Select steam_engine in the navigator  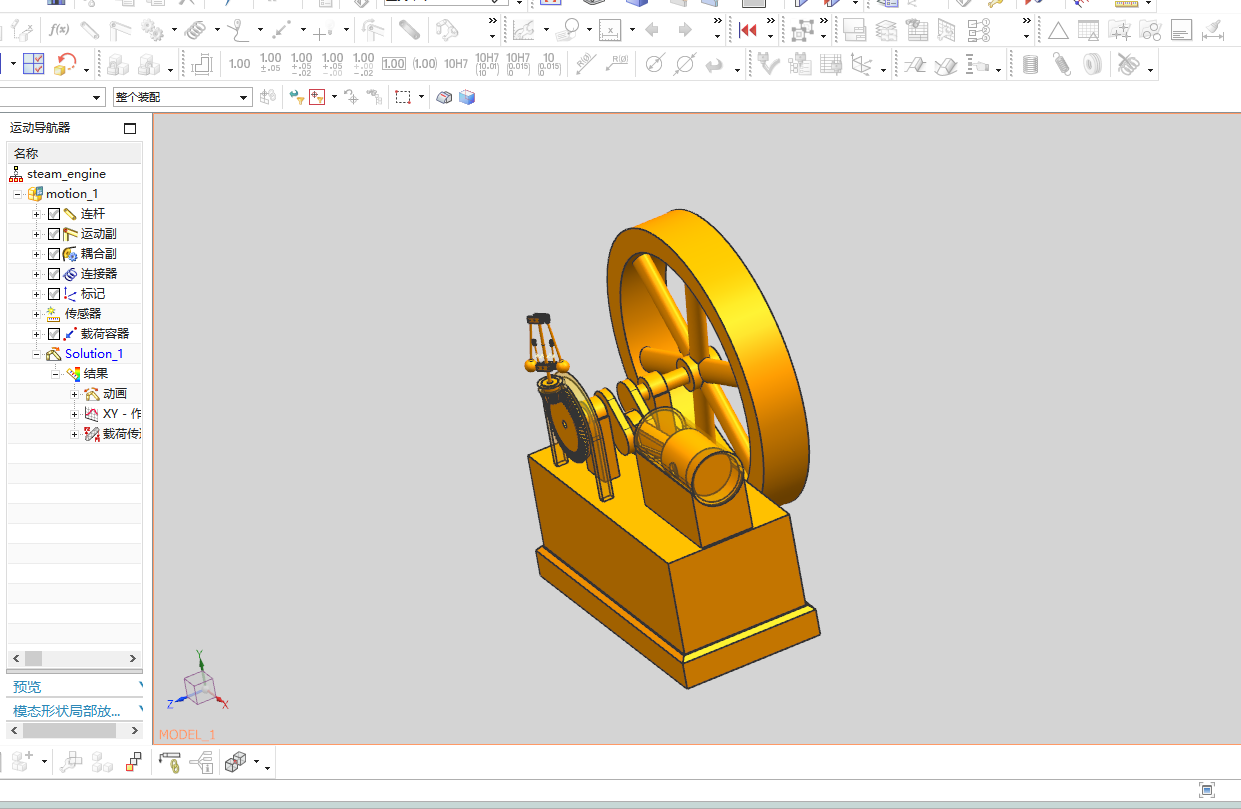tap(66, 174)
